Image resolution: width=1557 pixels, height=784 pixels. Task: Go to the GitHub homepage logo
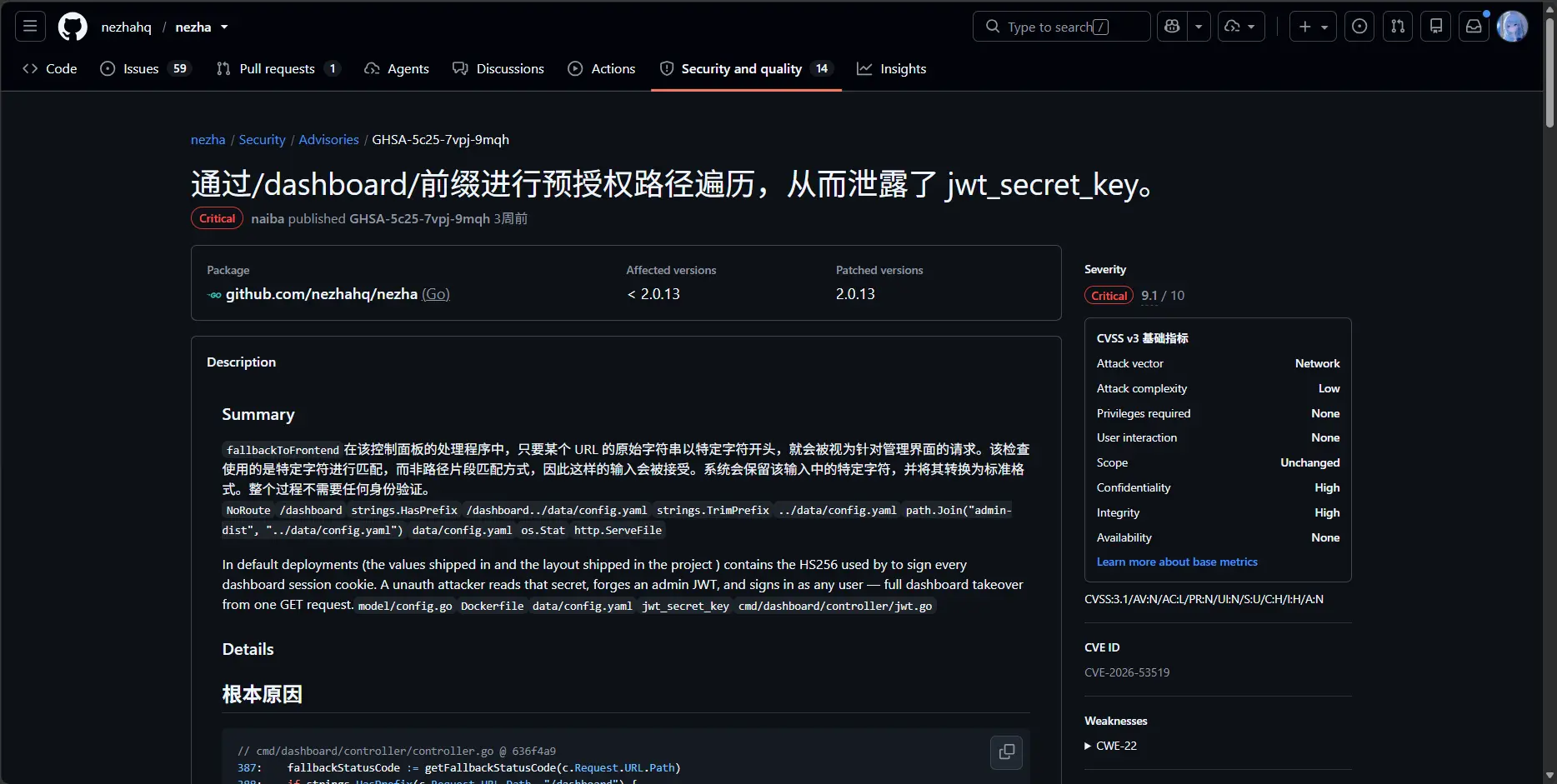click(x=73, y=27)
